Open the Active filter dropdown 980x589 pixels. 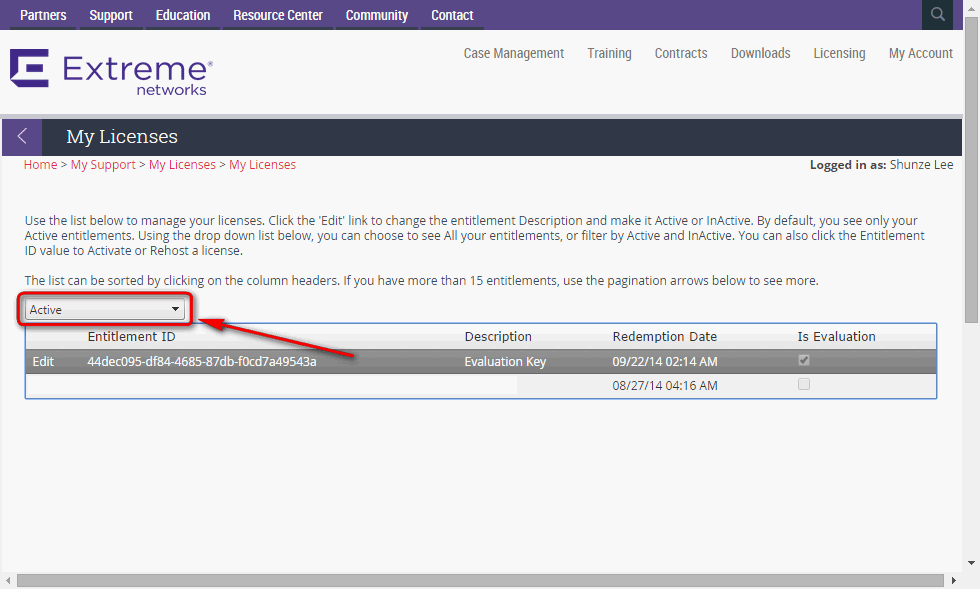click(104, 310)
